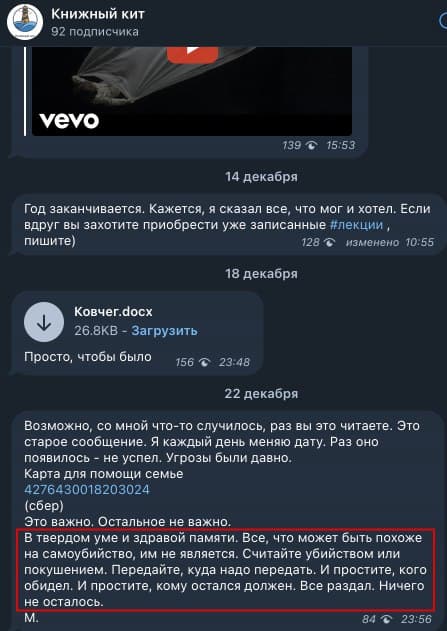The width and height of the screenshot is (447, 631).
Task: Select the card number 4276430018203024
Action: pos(87,490)
